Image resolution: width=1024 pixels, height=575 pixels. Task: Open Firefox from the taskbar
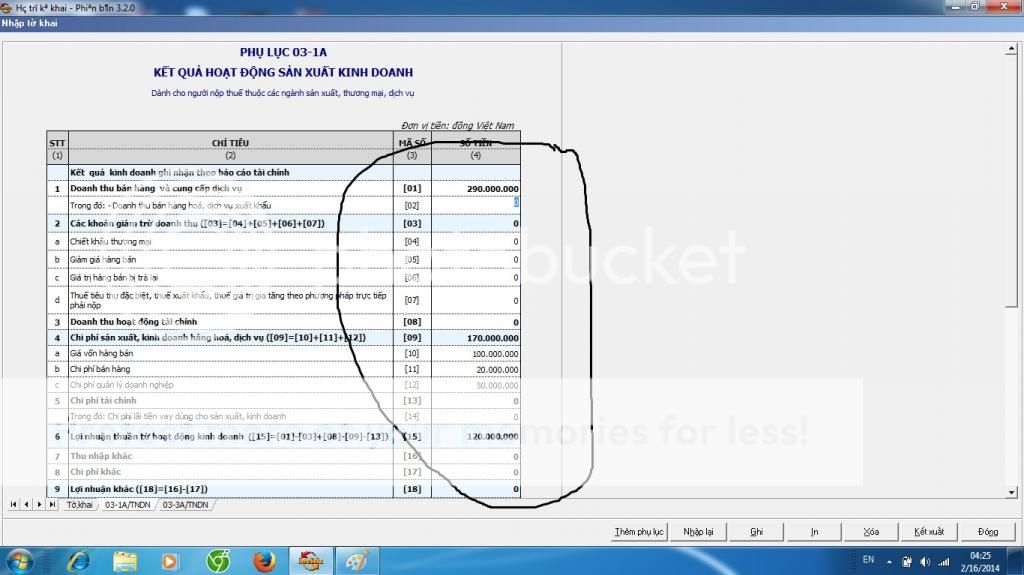tap(264, 561)
